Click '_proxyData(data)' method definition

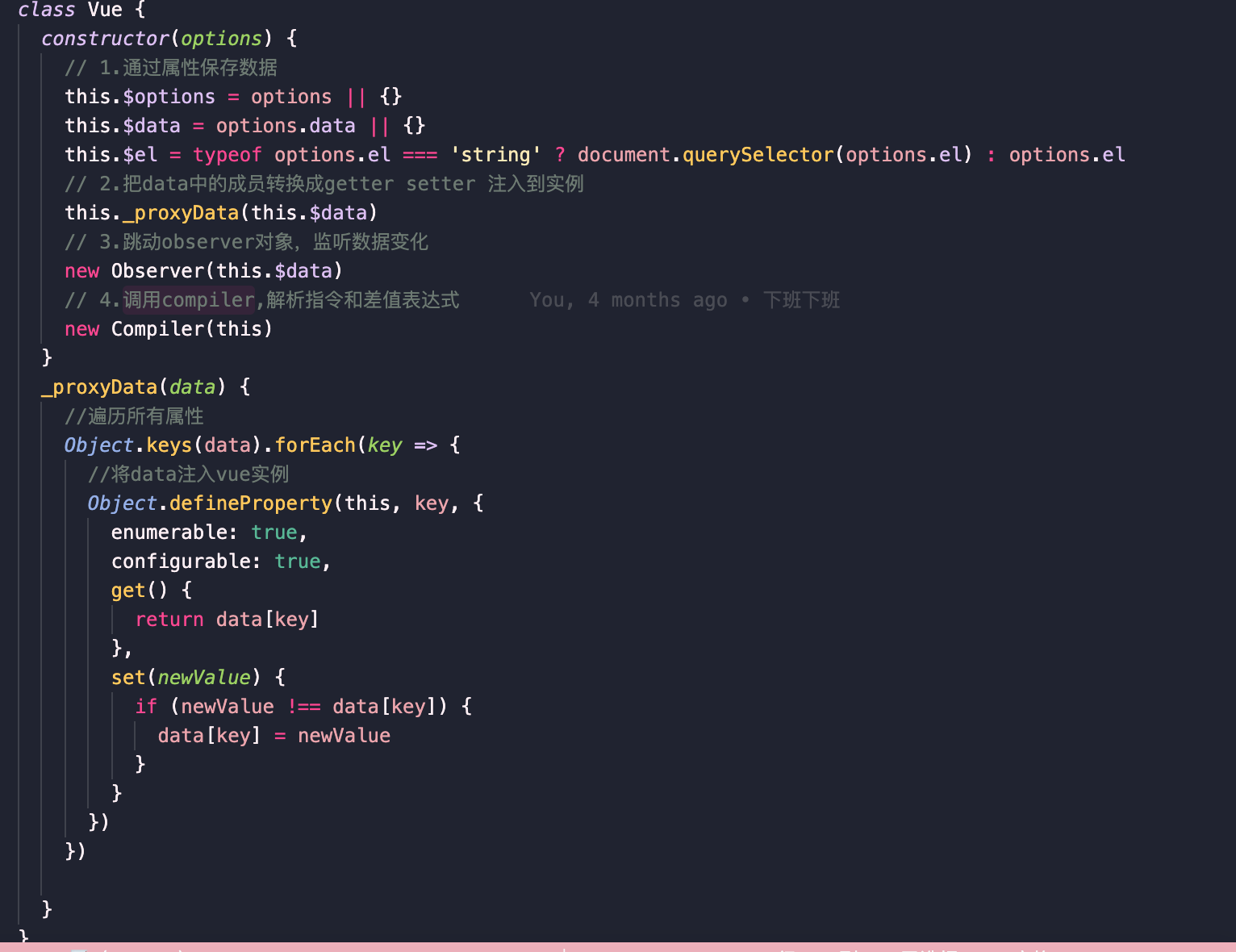(x=134, y=387)
